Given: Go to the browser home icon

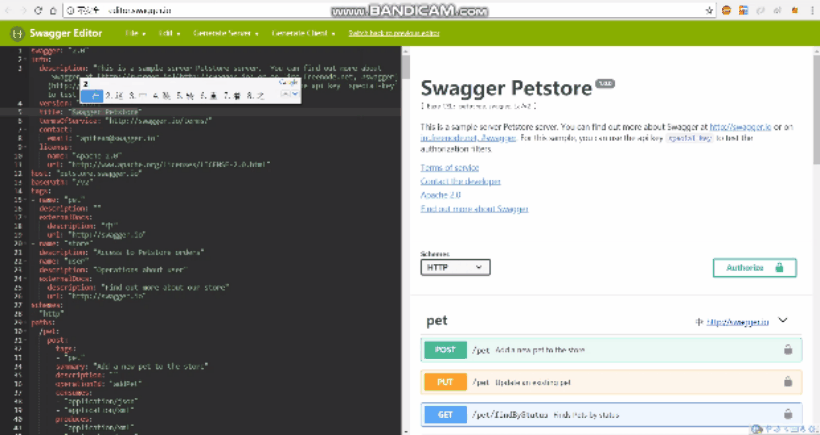Looking at the screenshot, I should (x=53, y=10).
